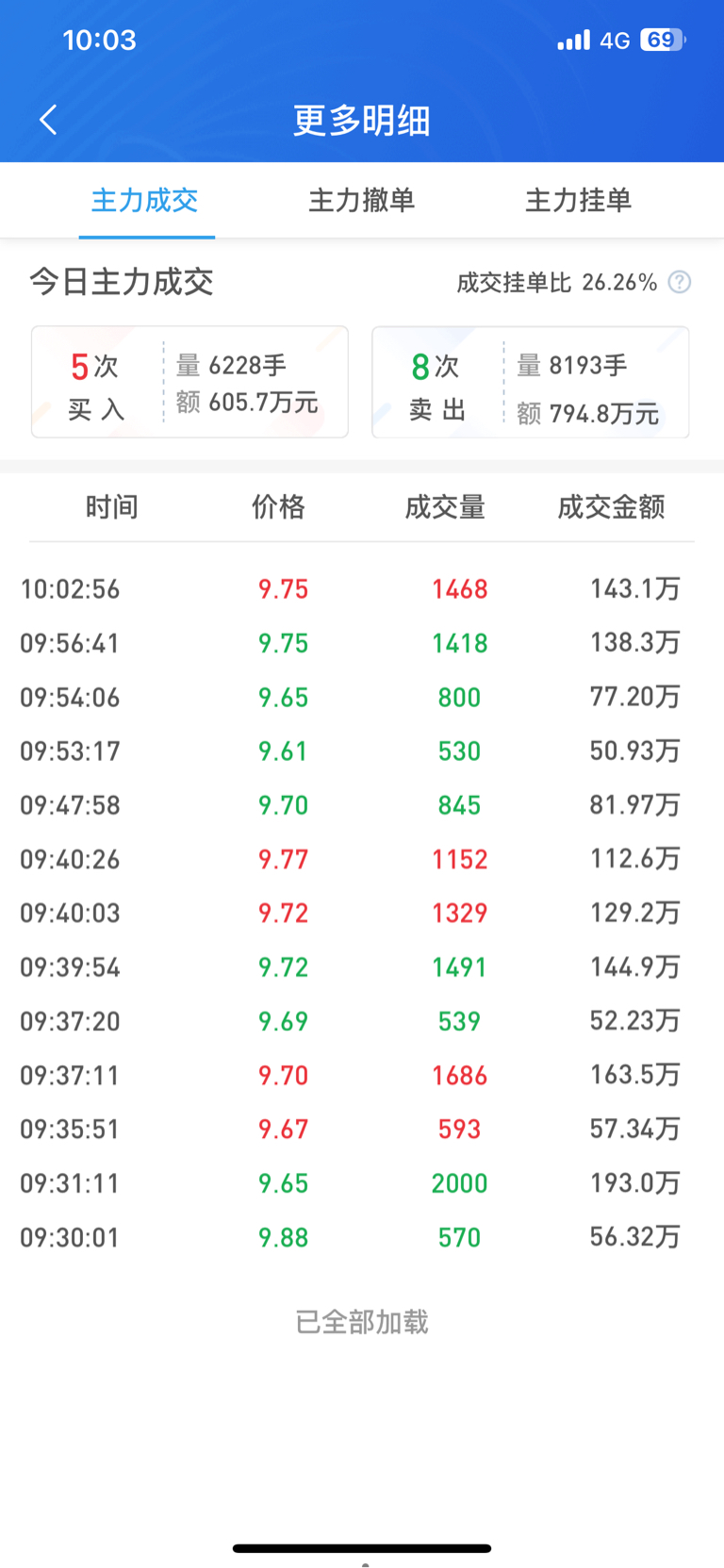Tap the 价格 column header
This screenshot has width=724, height=1568.
pos(278,507)
